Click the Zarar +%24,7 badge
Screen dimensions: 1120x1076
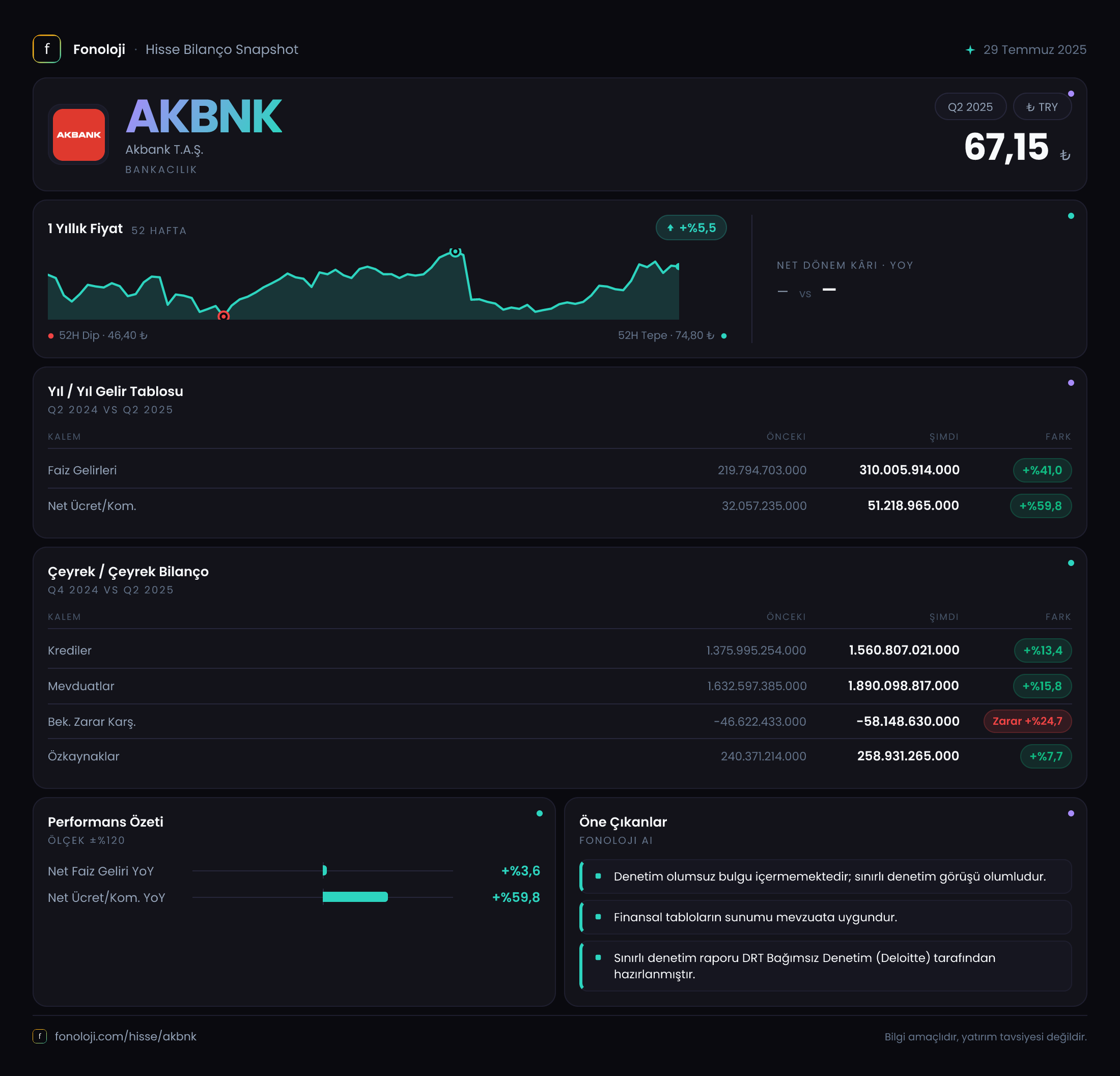click(x=1027, y=721)
